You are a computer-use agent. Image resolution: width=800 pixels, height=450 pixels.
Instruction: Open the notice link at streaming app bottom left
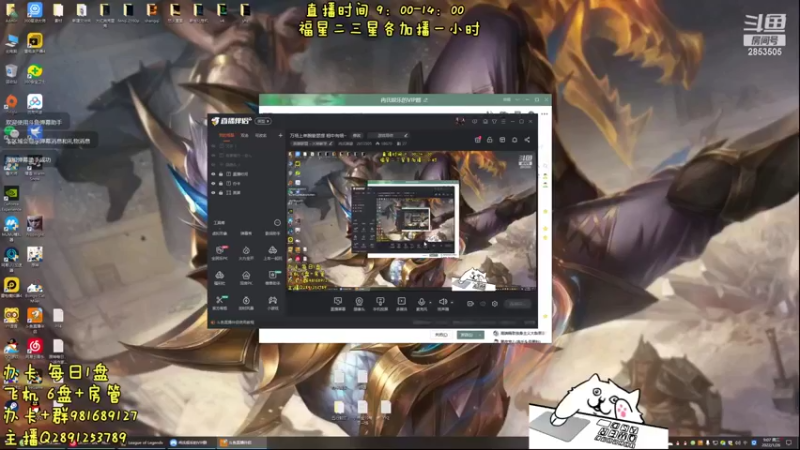point(234,322)
